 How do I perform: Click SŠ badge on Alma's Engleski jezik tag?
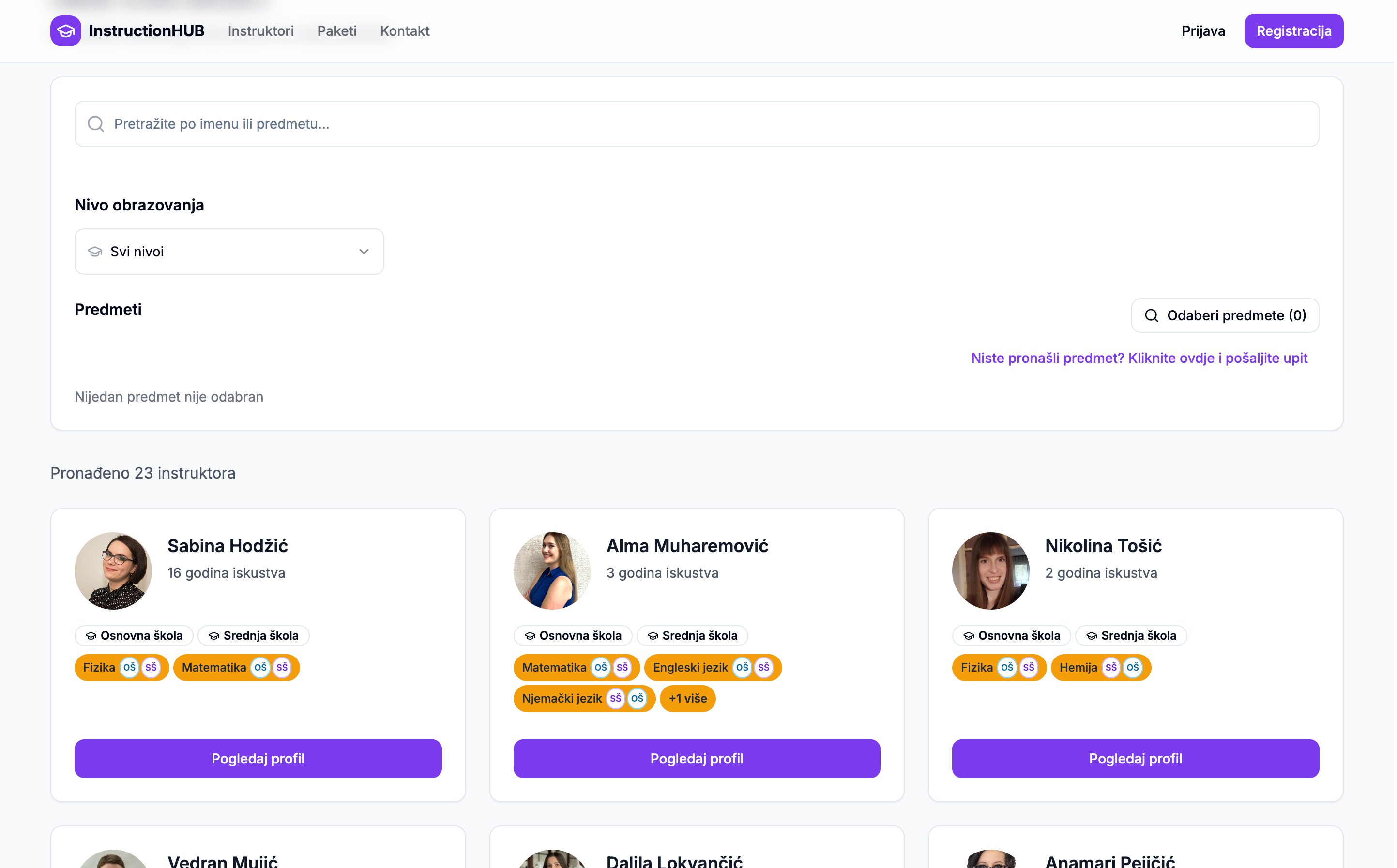[765, 668]
